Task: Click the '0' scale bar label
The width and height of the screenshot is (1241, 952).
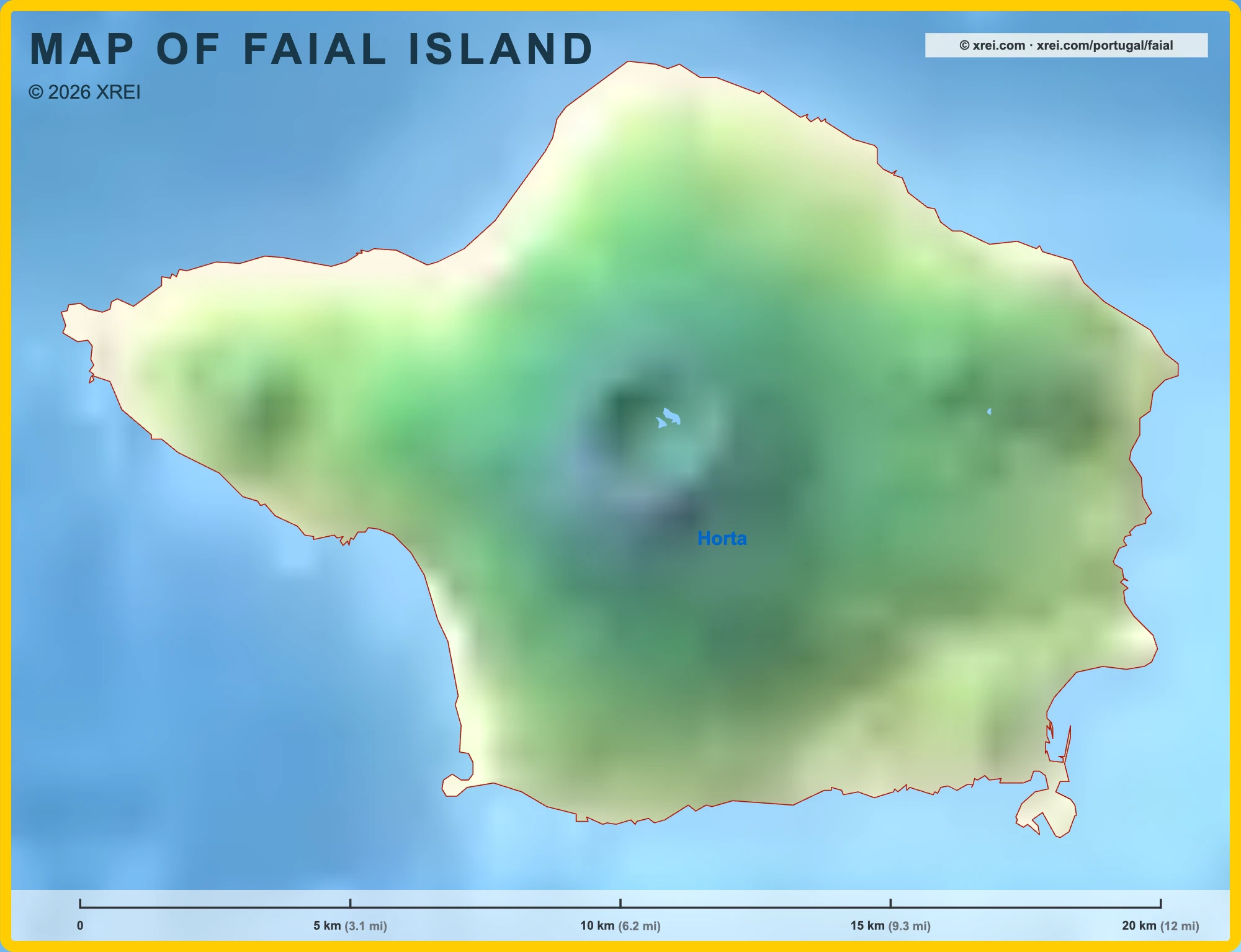Action: click(80, 925)
